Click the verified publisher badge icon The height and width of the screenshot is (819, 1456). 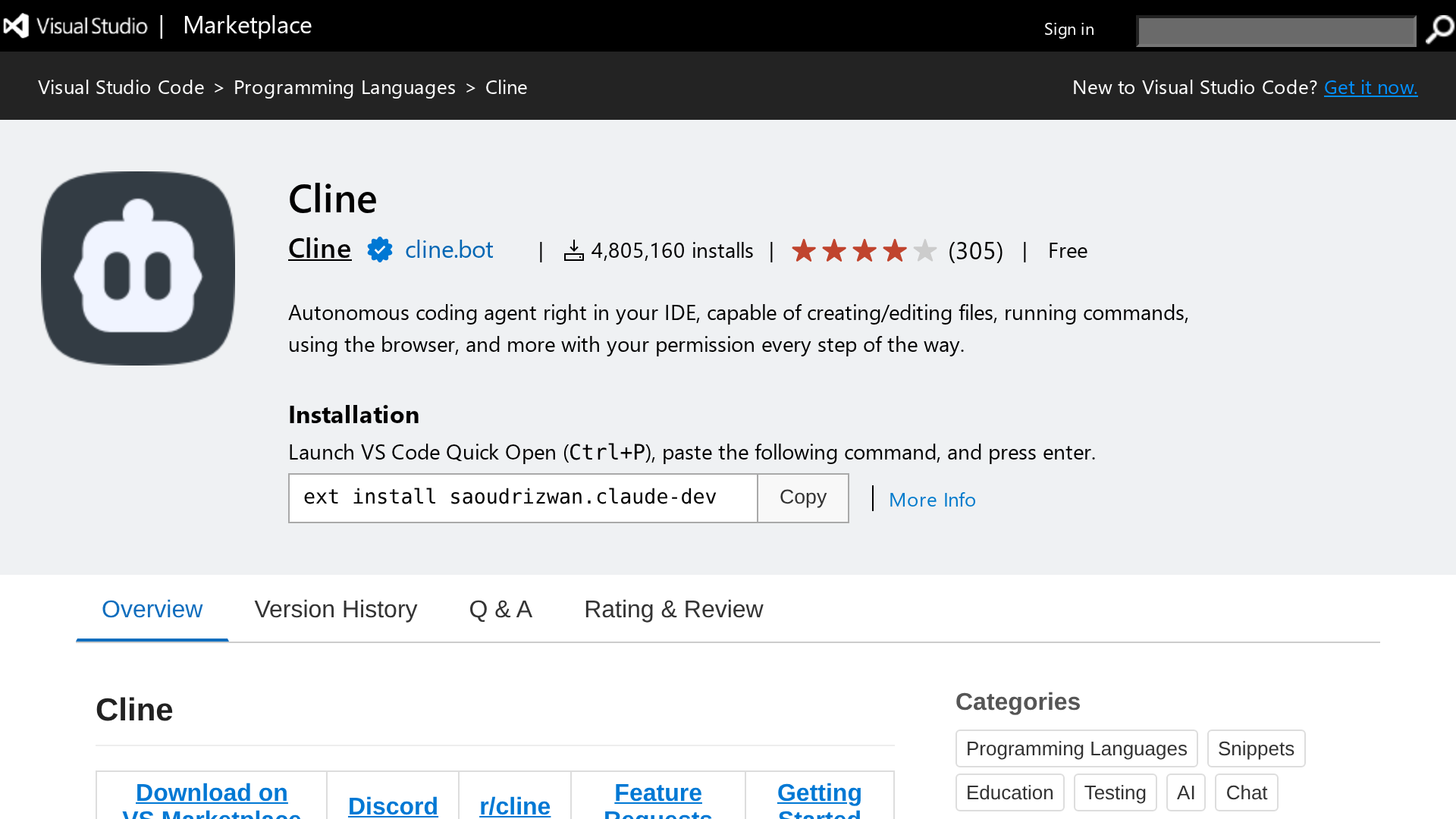click(x=379, y=249)
